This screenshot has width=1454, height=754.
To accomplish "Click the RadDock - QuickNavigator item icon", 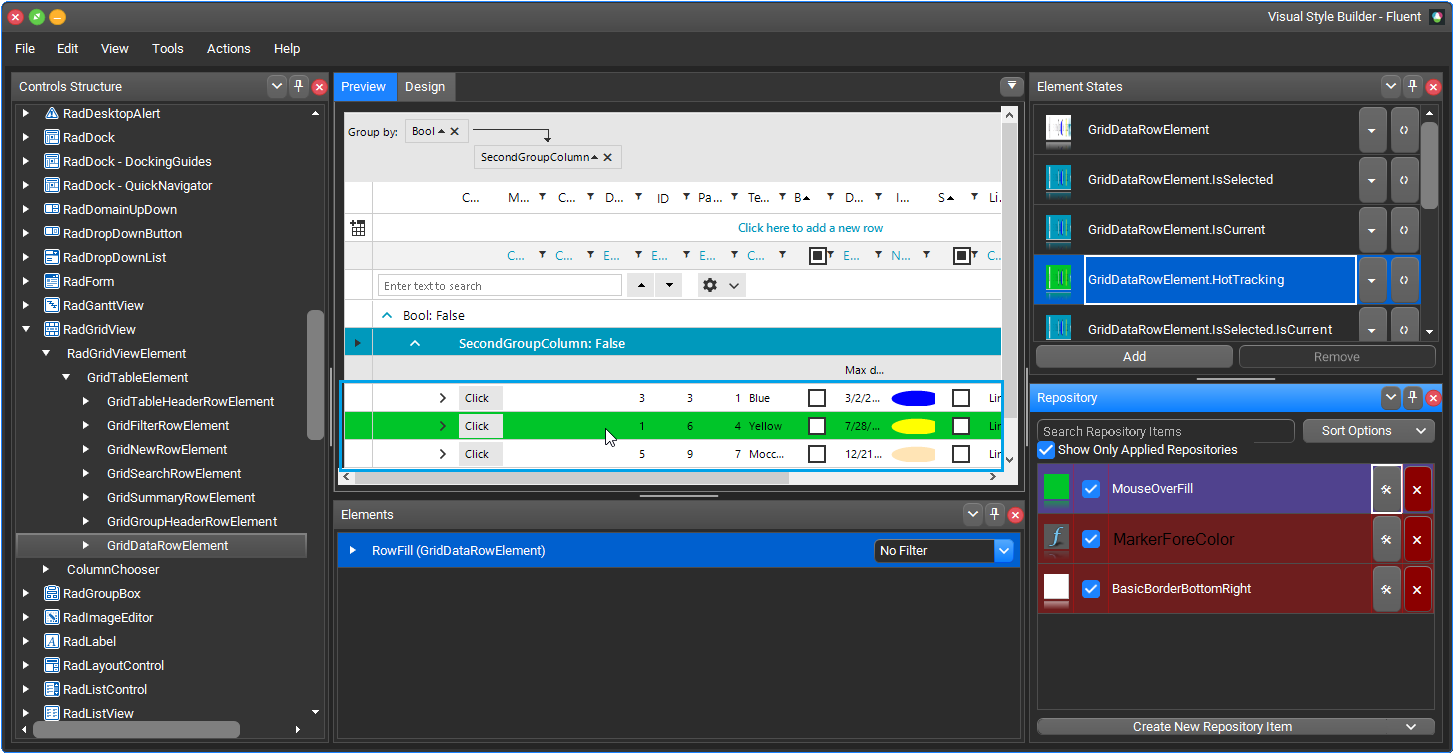I will [52, 186].
